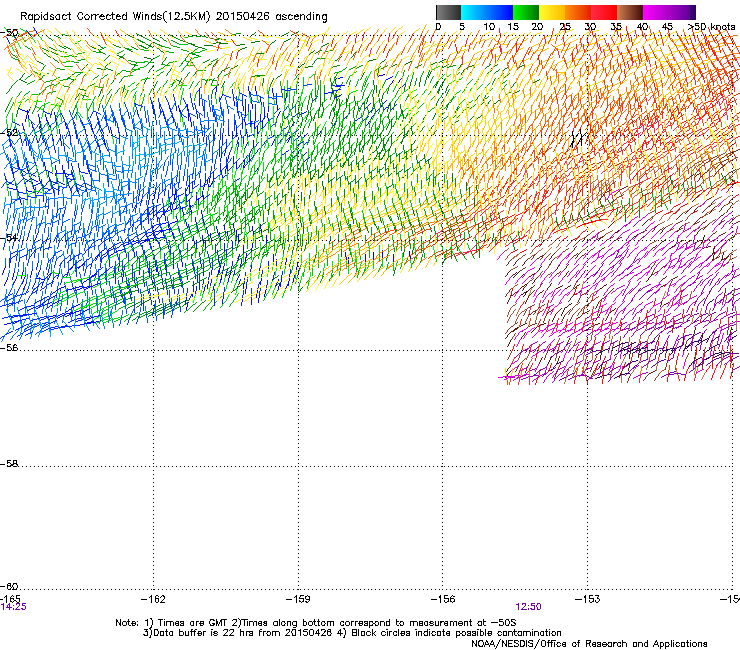Image resolution: width=740 pixels, height=650 pixels.
Task: Click the -165 longitude axis label
Action: (10, 599)
